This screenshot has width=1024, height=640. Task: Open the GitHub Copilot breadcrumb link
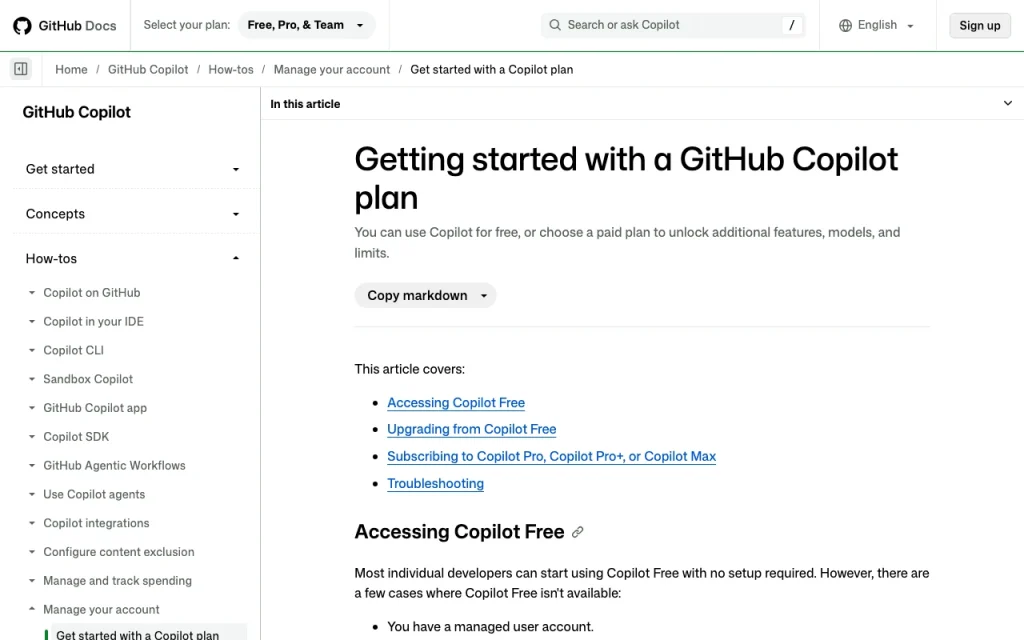tap(148, 69)
